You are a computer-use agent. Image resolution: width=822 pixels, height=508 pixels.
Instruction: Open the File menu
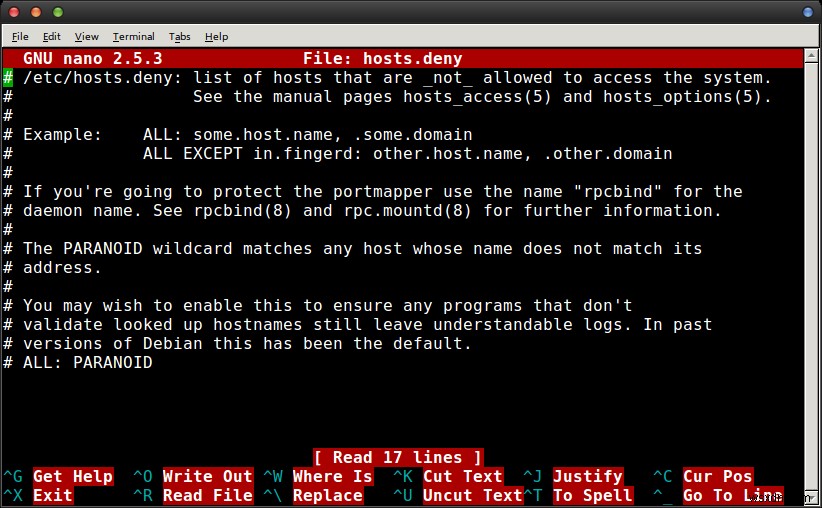pos(20,37)
